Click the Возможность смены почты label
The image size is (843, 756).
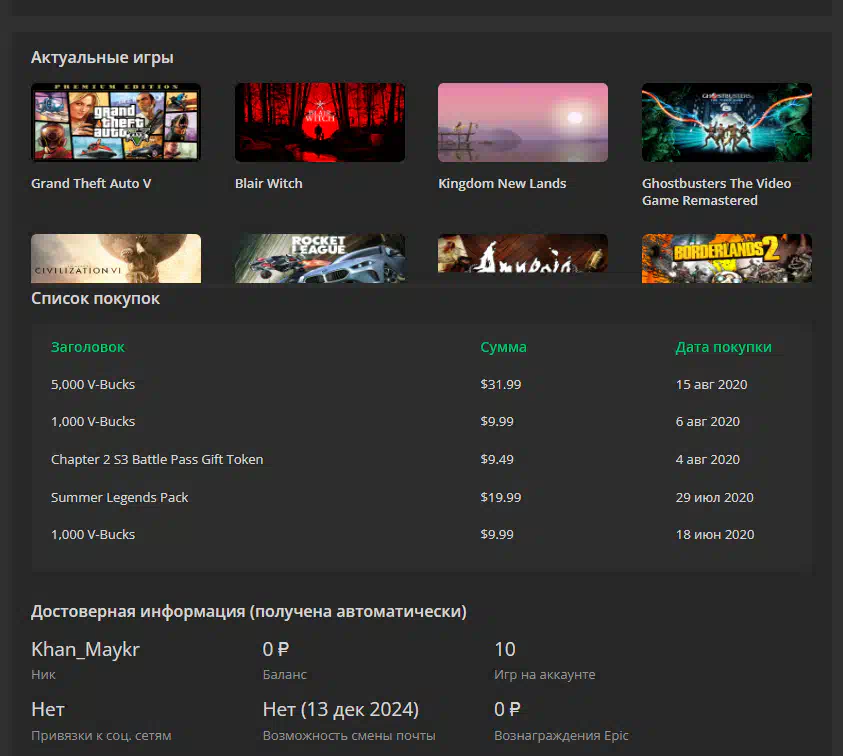349,736
